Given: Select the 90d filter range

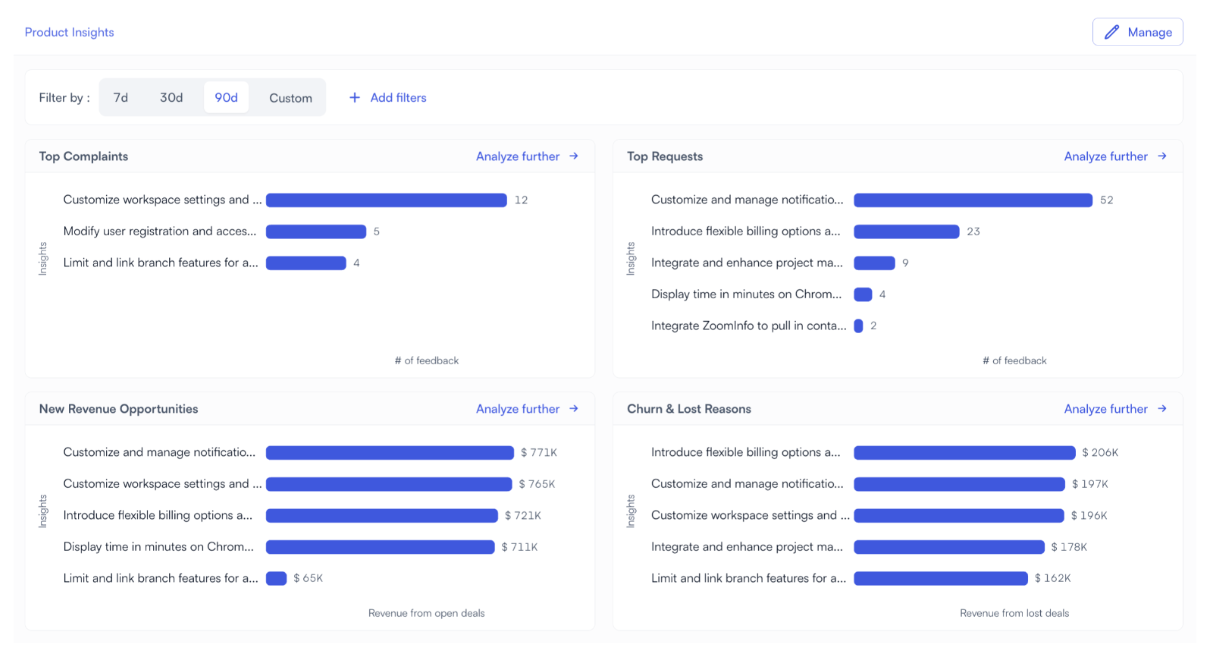Looking at the screenshot, I should [226, 98].
